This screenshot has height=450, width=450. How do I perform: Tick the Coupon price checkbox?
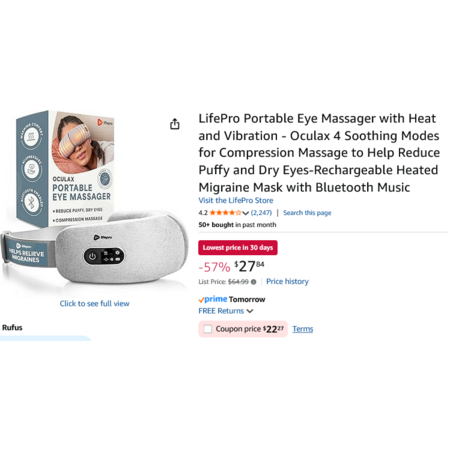[x=208, y=329]
